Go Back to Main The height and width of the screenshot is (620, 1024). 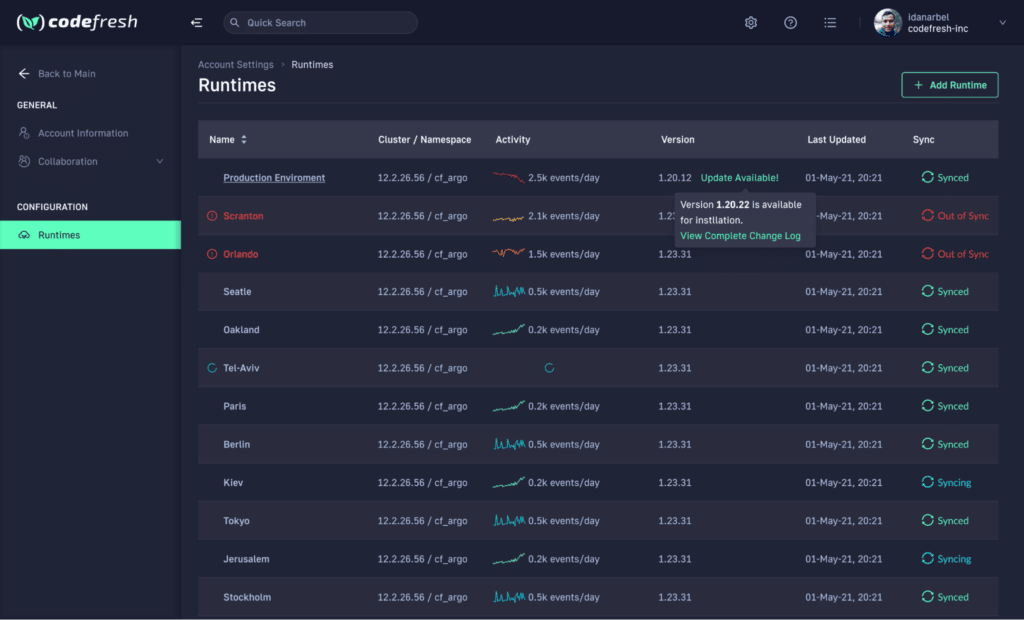(x=66, y=74)
